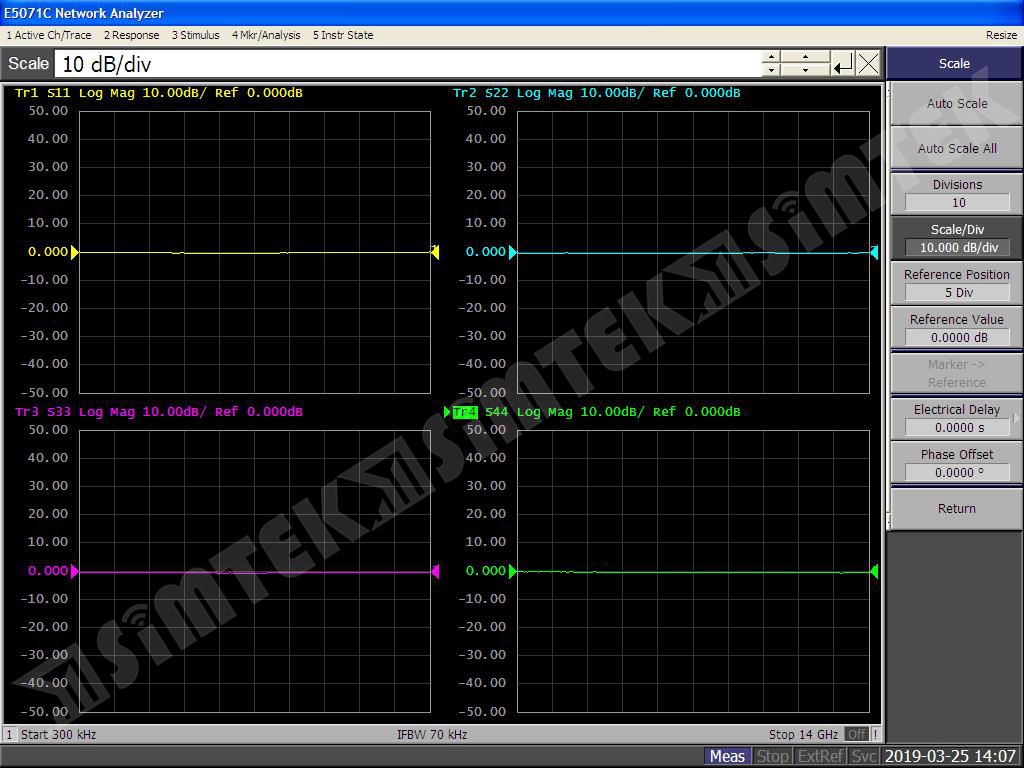
Task: Click the Svc status indicator
Action: pyautogui.click(x=864, y=756)
